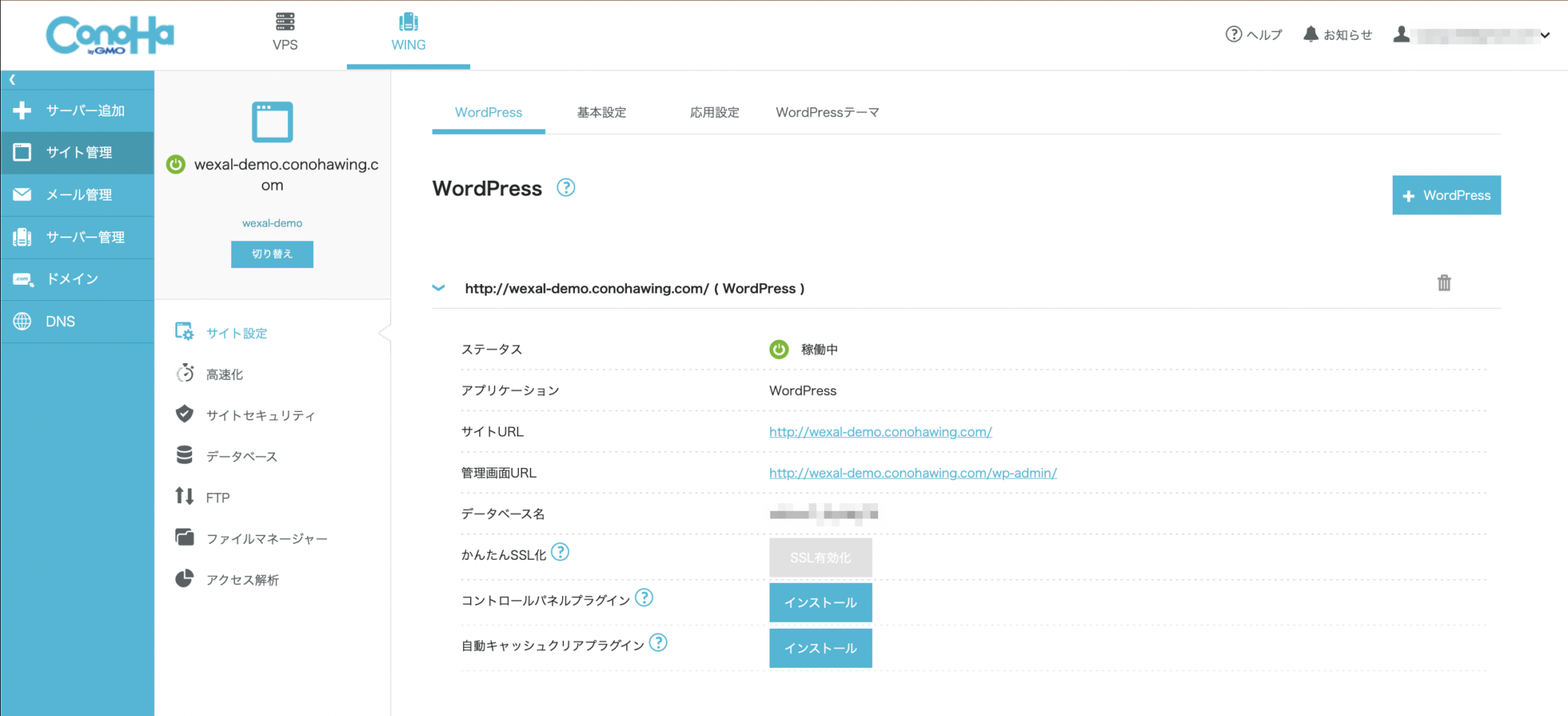1568x716 pixels.
Task: Collapse the wexal-demo WordPress site details
Action: click(x=438, y=288)
